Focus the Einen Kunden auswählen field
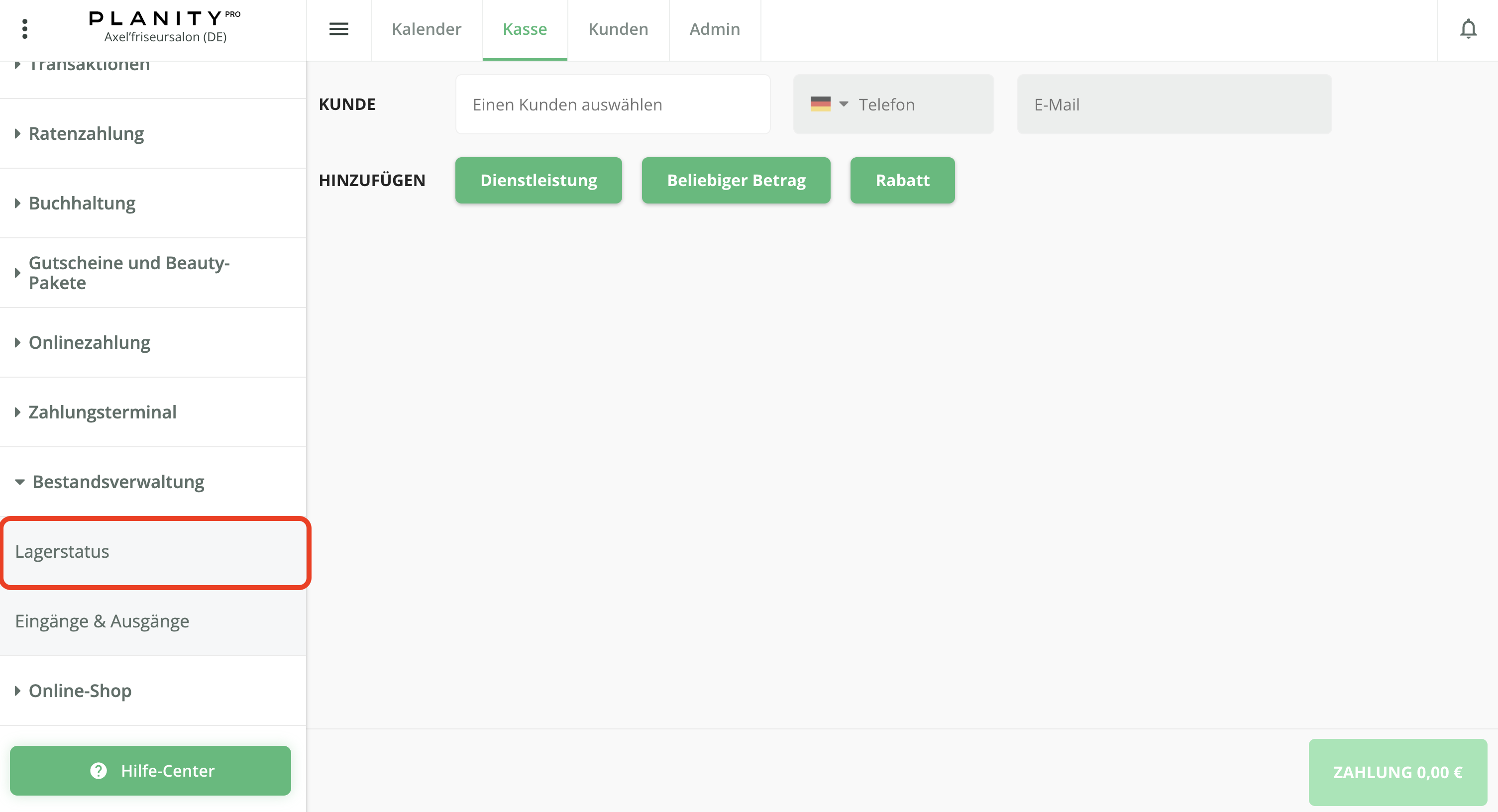The image size is (1498, 812). click(x=613, y=104)
